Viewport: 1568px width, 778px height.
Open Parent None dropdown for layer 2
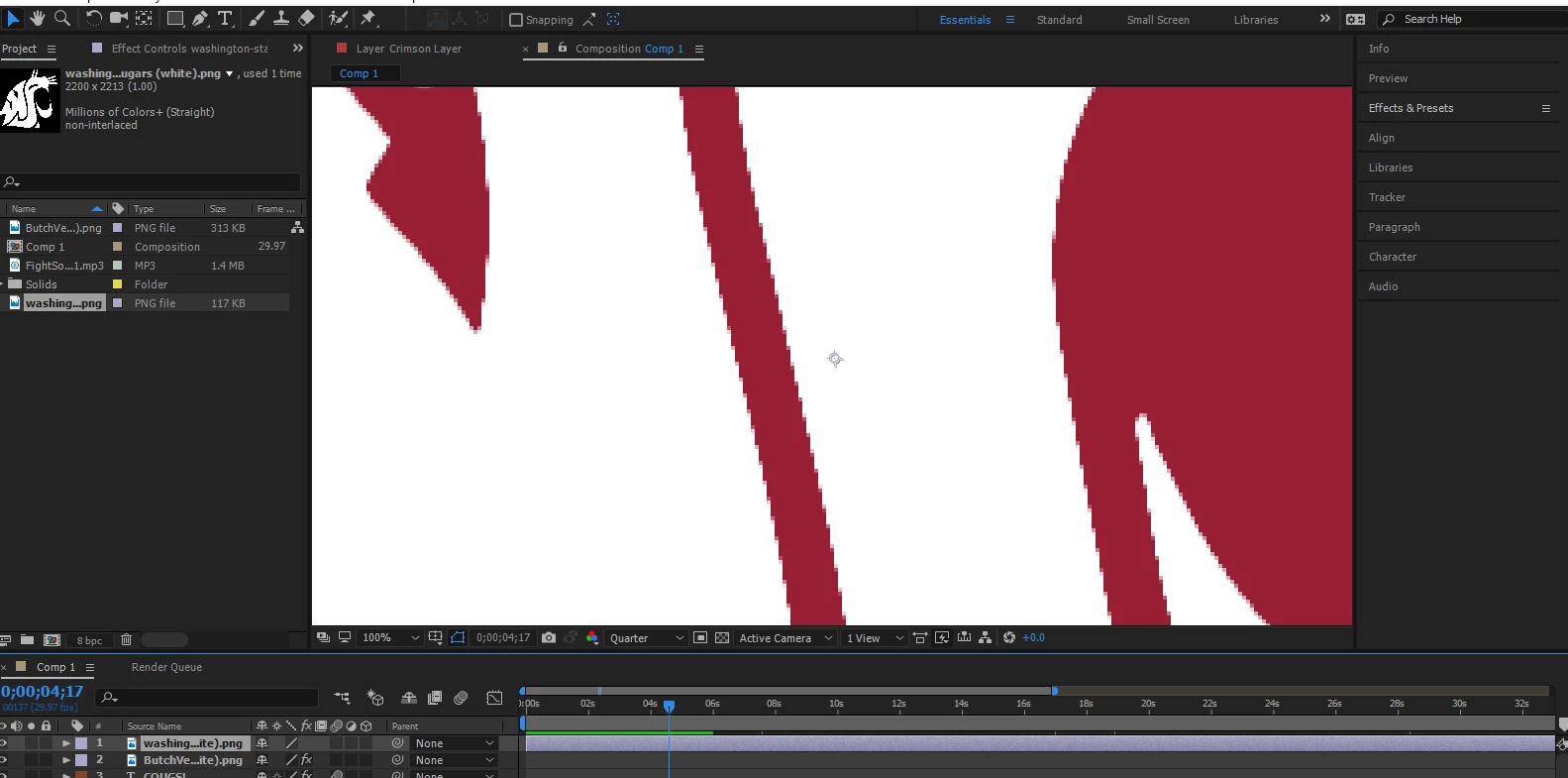pyautogui.click(x=454, y=760)
